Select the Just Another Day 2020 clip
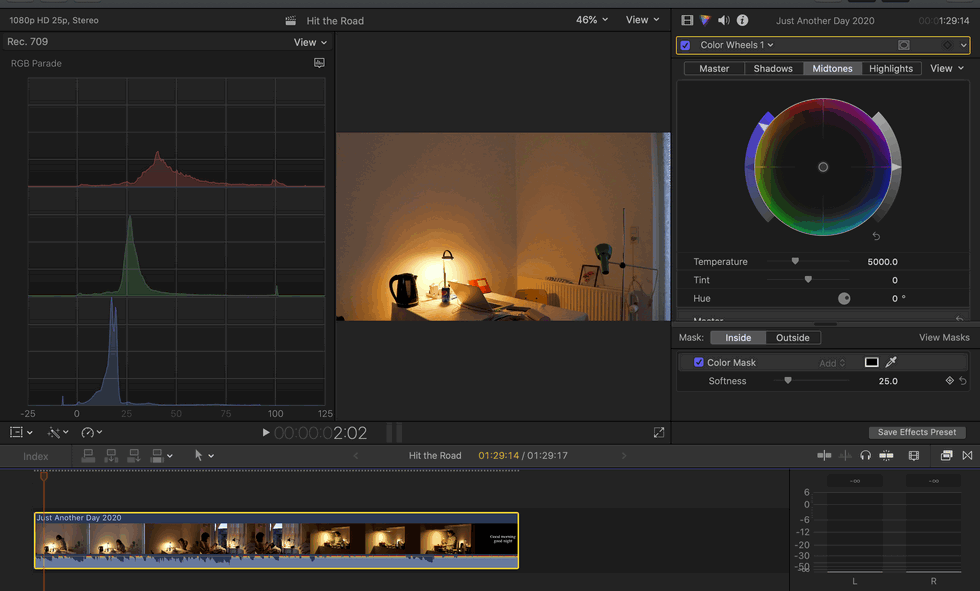This screenshot has width=980, height=591. (276, 540)
